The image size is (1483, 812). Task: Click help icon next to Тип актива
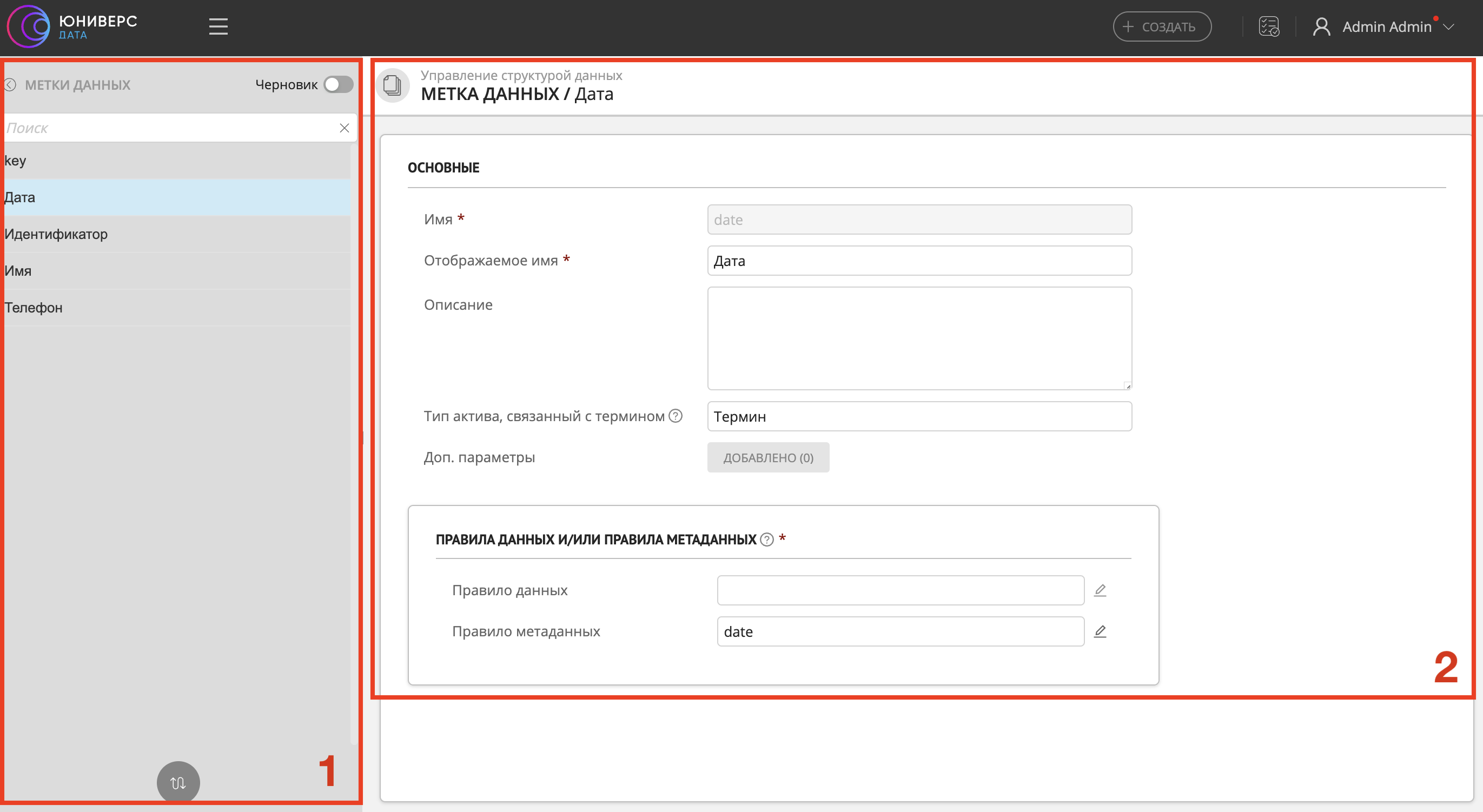click(676, 416)
